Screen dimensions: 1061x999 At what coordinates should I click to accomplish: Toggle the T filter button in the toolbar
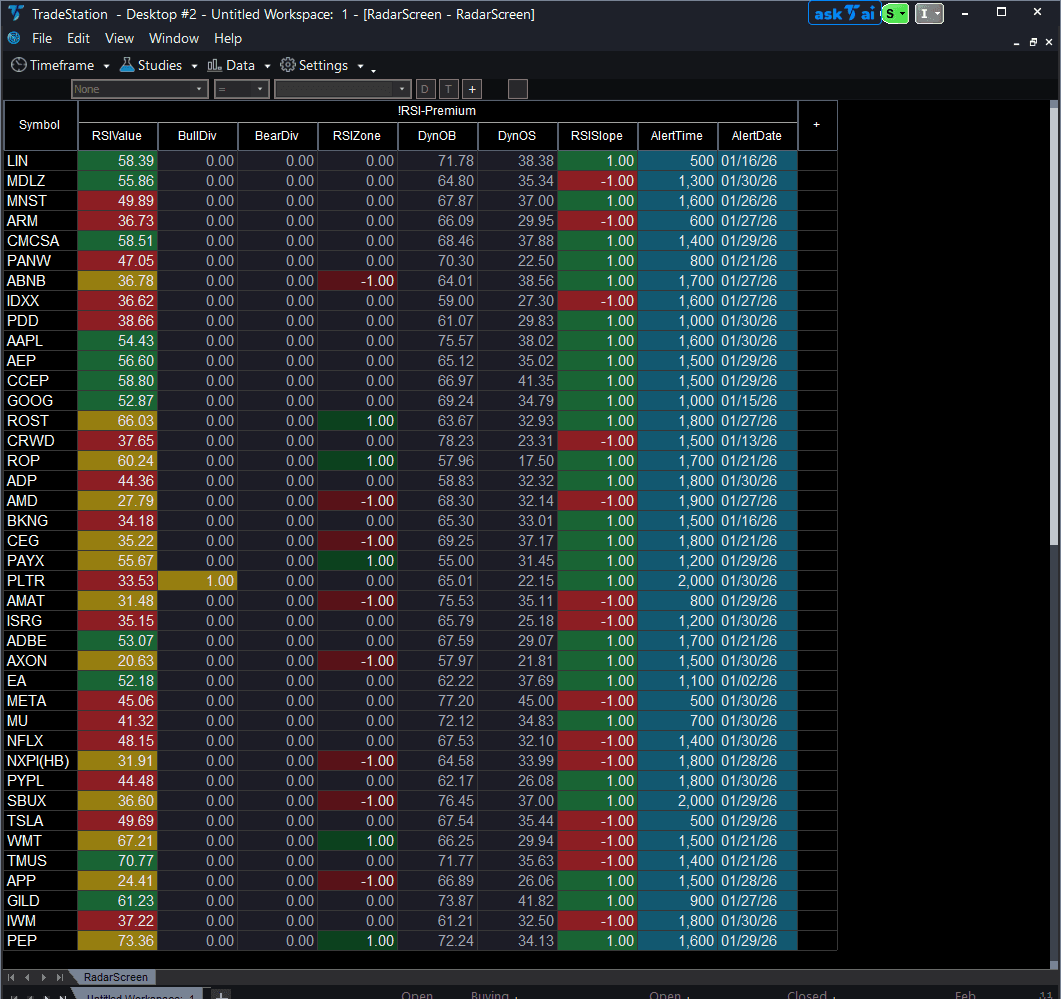[x=448, y=89]
